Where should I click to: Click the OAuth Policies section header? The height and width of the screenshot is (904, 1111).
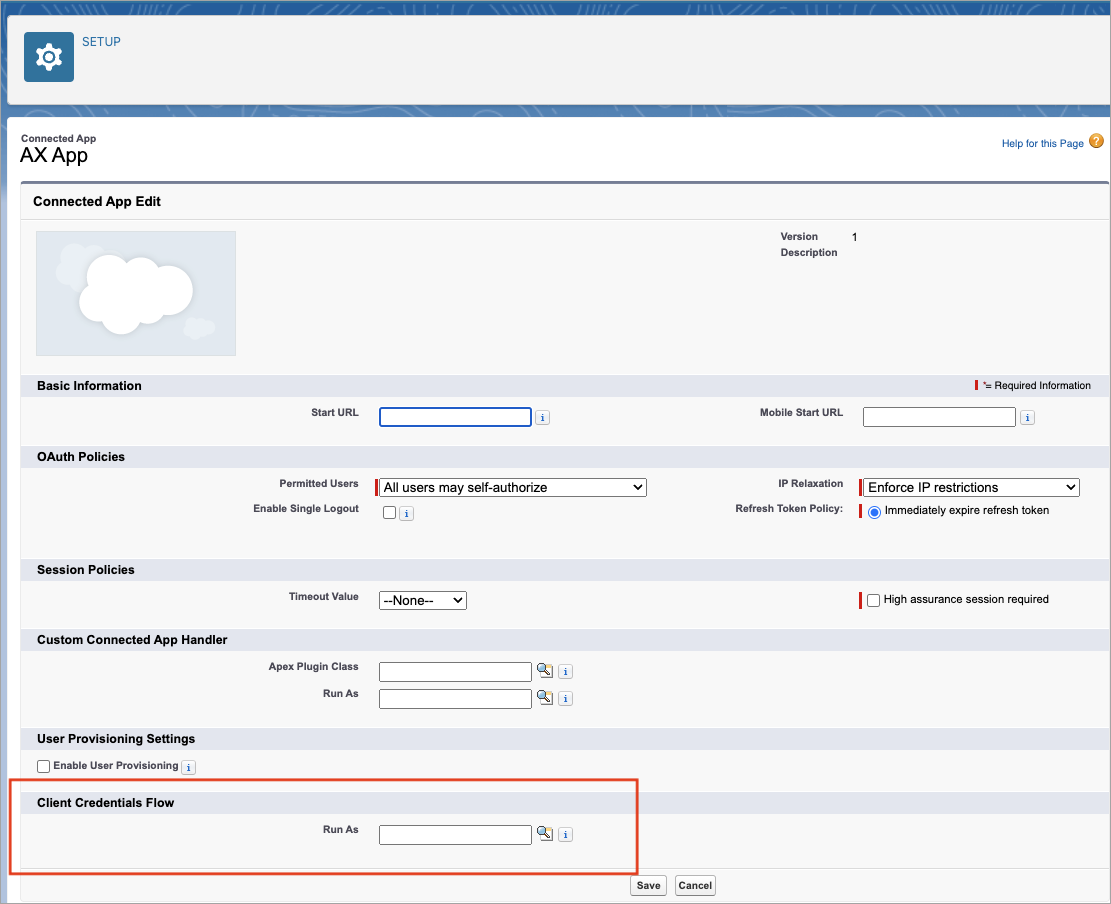81,457
